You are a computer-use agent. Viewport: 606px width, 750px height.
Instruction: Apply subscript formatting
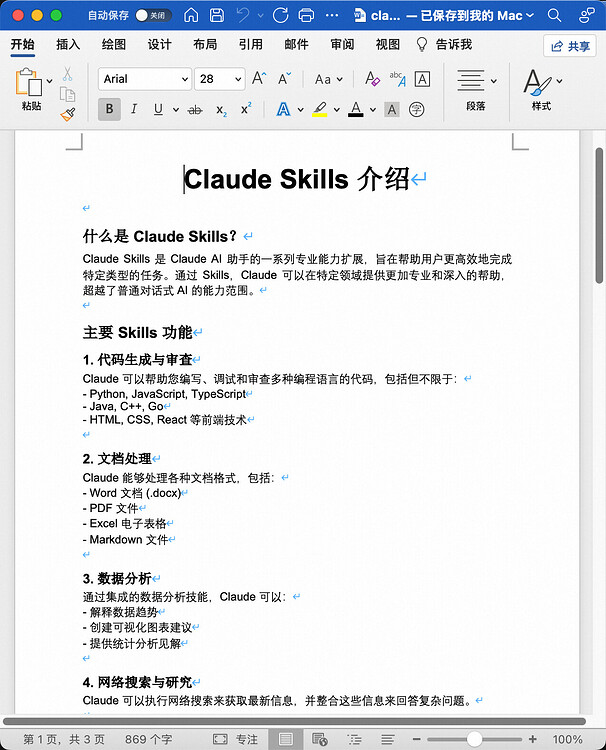[x=221, y=110]
